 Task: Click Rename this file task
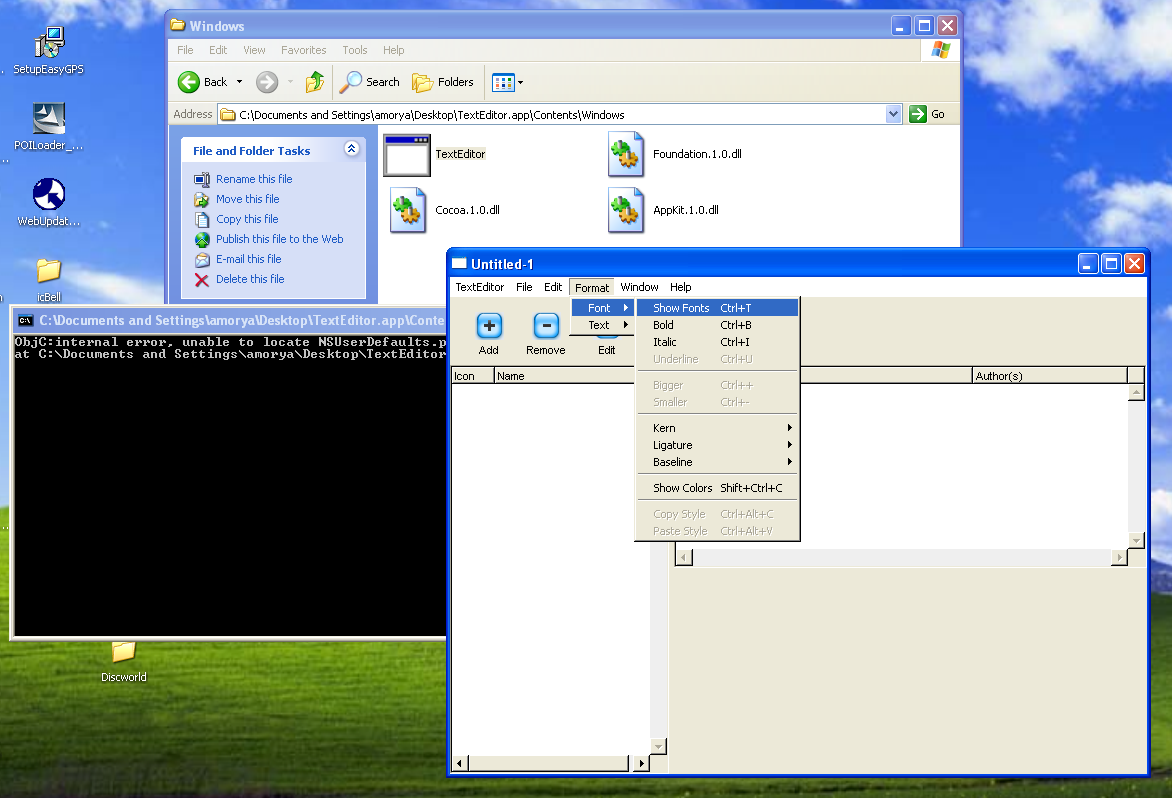tap(254, 179)
